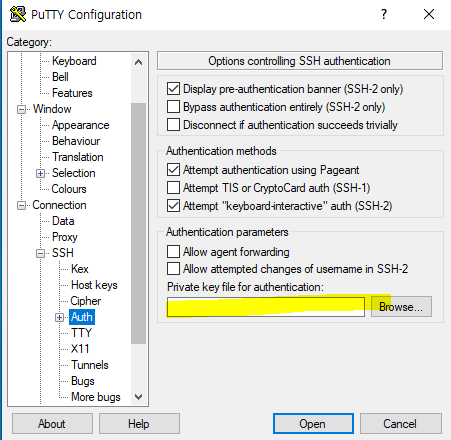The width and height of the screenshot is (451, 440).
Task: Collapse the SSH tree node
Action: (40, 253)
